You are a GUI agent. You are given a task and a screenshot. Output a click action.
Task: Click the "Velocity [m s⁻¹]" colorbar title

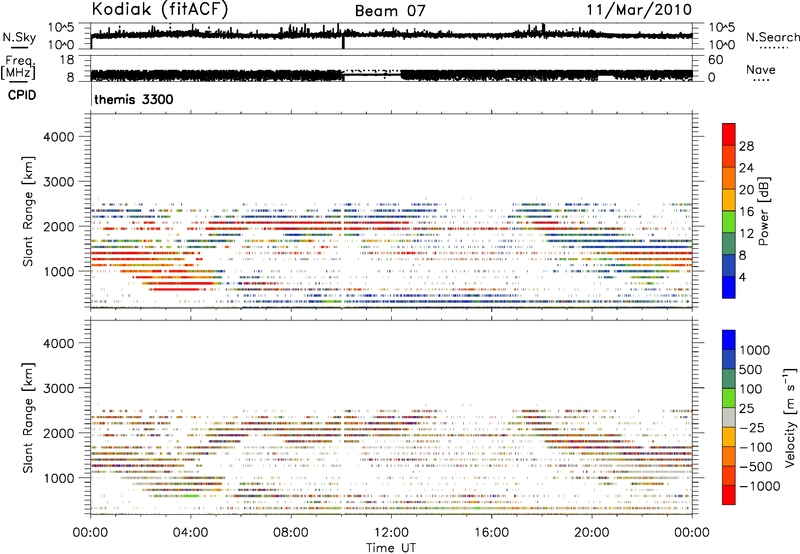[791, 416]
